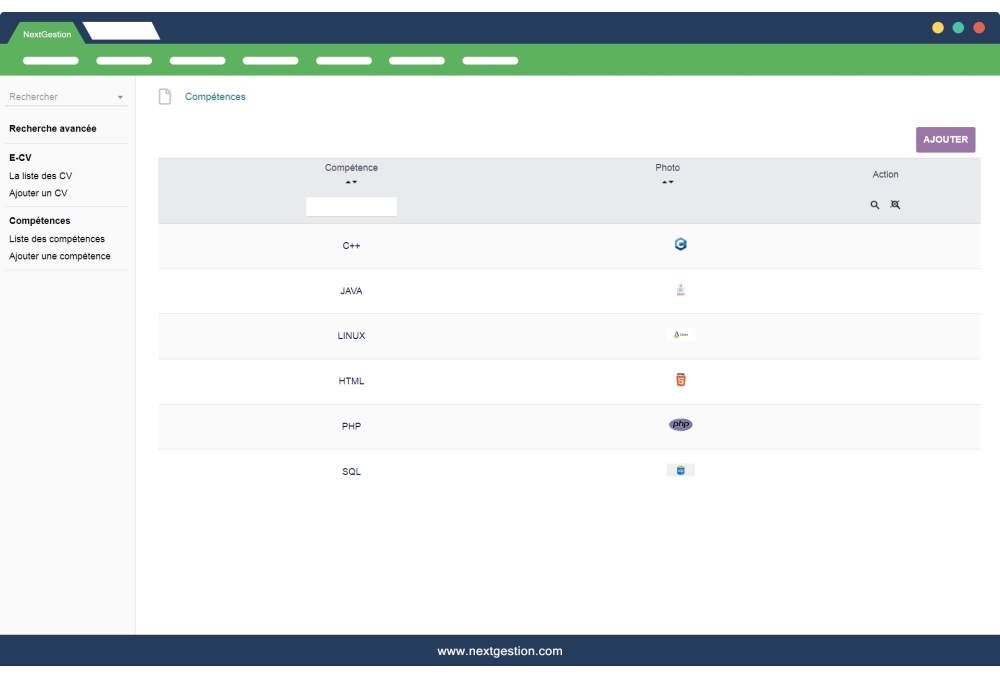The height and width of the screenshot is (679, 1000).
Task: Click the magnifier search icon under Action
Action: tap(876, 205)
